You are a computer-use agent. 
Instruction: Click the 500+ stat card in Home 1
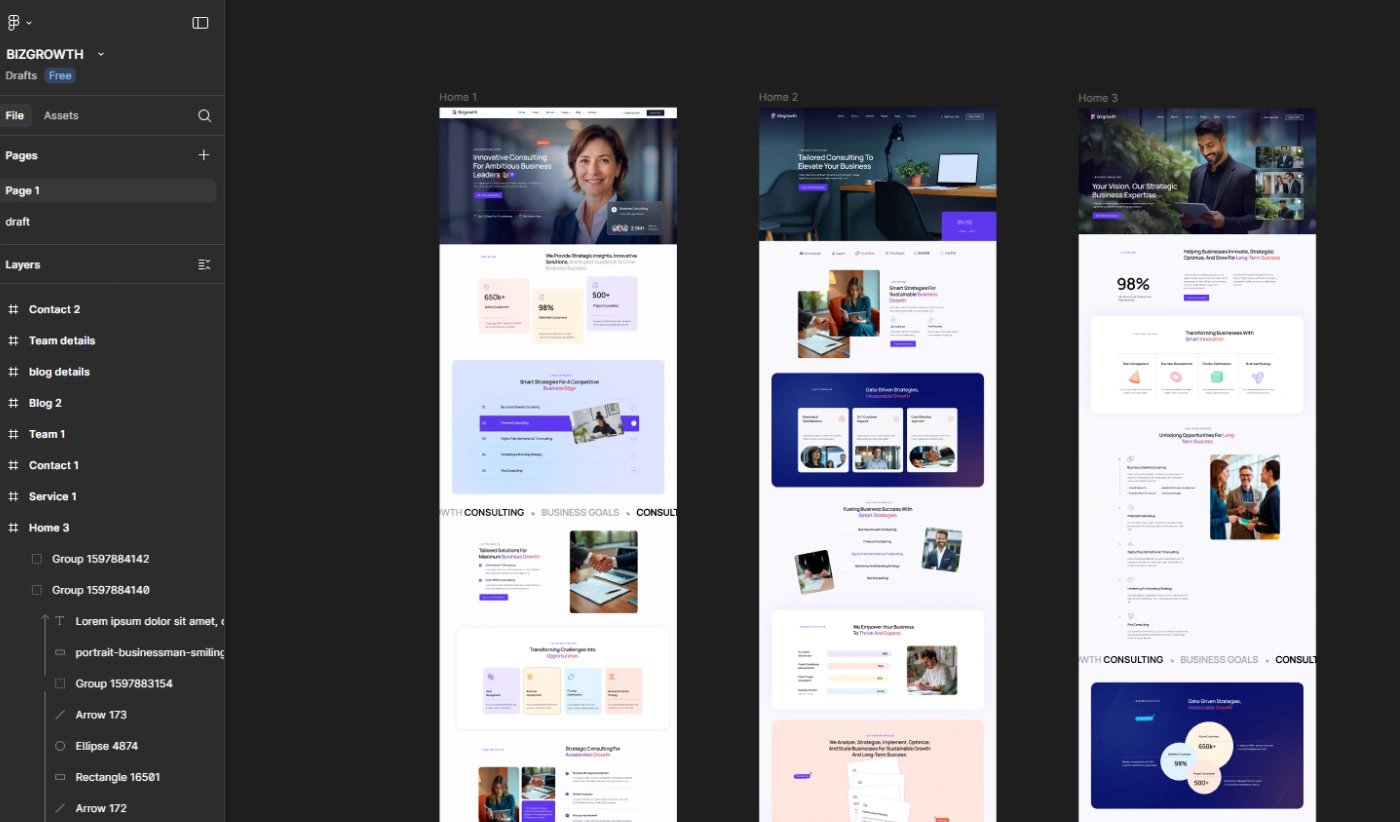pos(612,303)
